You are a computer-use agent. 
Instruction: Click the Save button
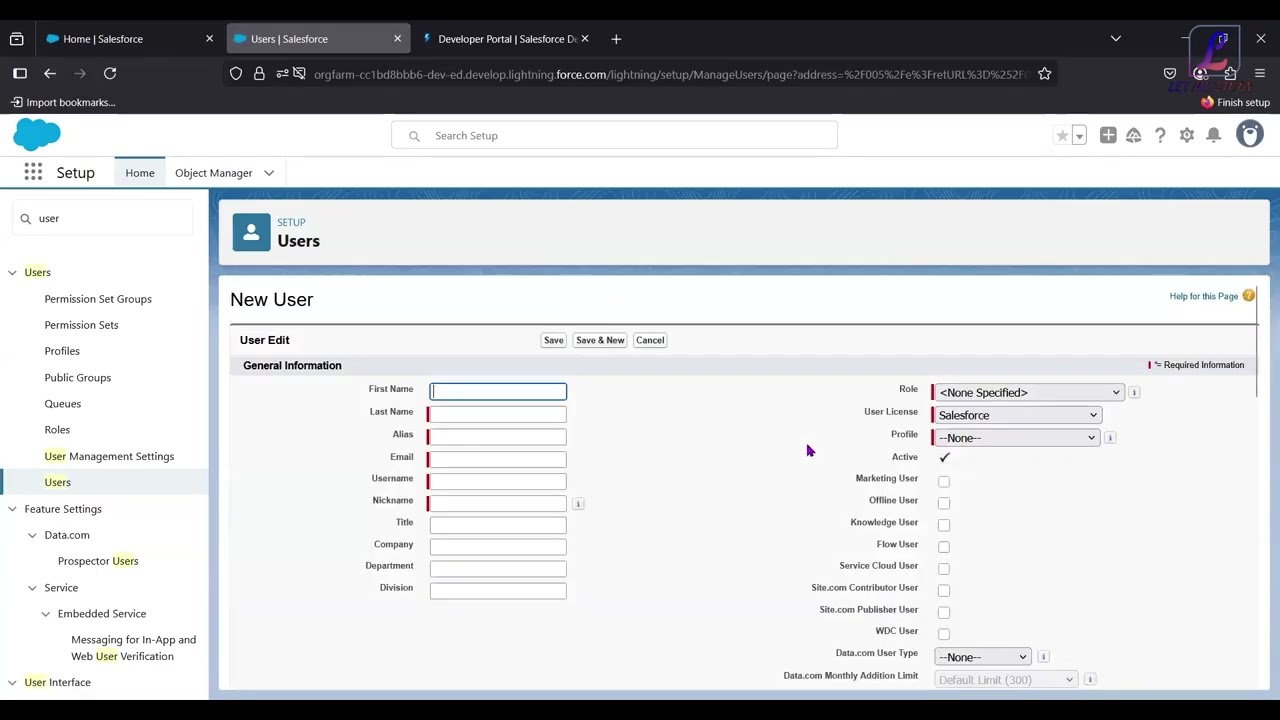pos(553,340)
